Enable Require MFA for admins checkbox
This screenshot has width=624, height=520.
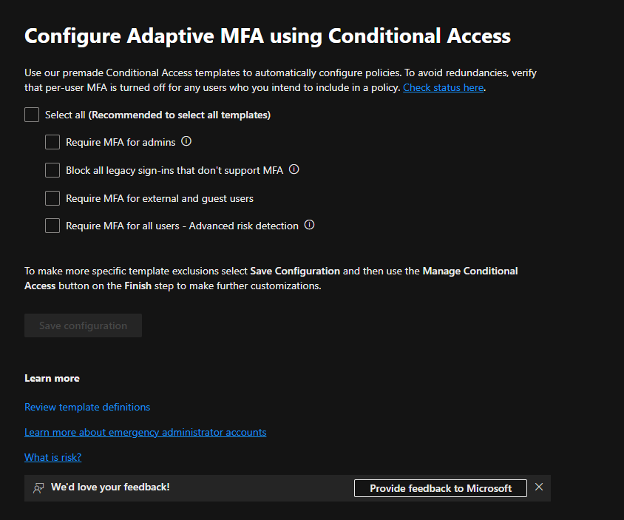pos(53,142)
